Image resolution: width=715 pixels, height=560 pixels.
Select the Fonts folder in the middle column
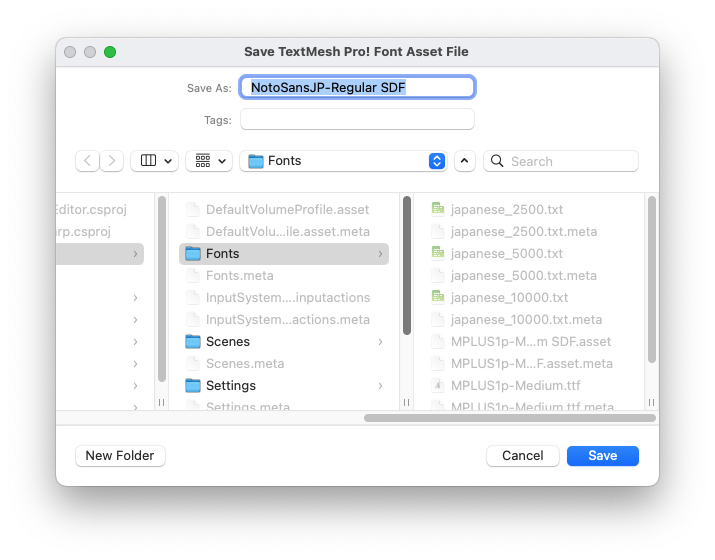tap(222, 254)
